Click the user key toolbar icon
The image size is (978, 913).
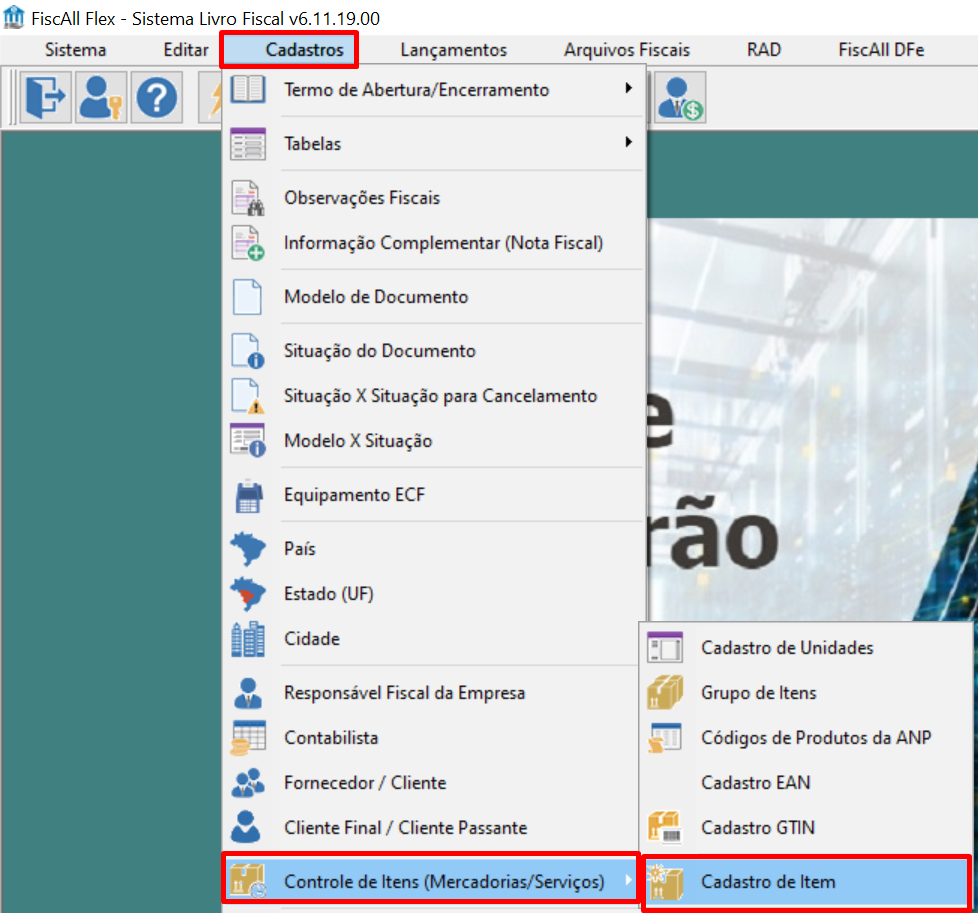pyautogui.click(x=102, y=97)
